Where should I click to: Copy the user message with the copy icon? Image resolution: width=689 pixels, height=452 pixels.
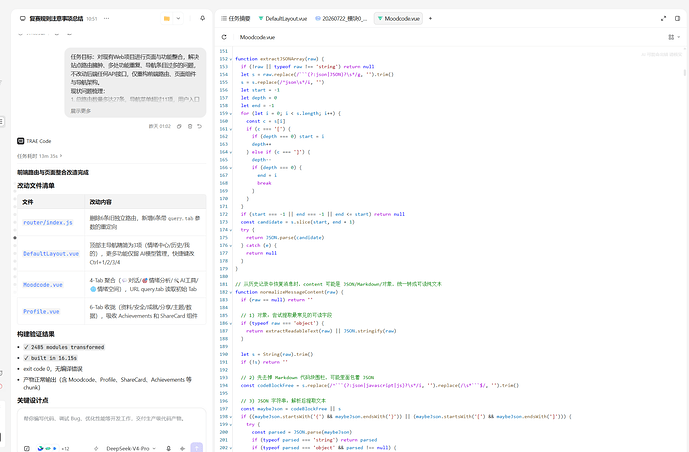point(179,126)
